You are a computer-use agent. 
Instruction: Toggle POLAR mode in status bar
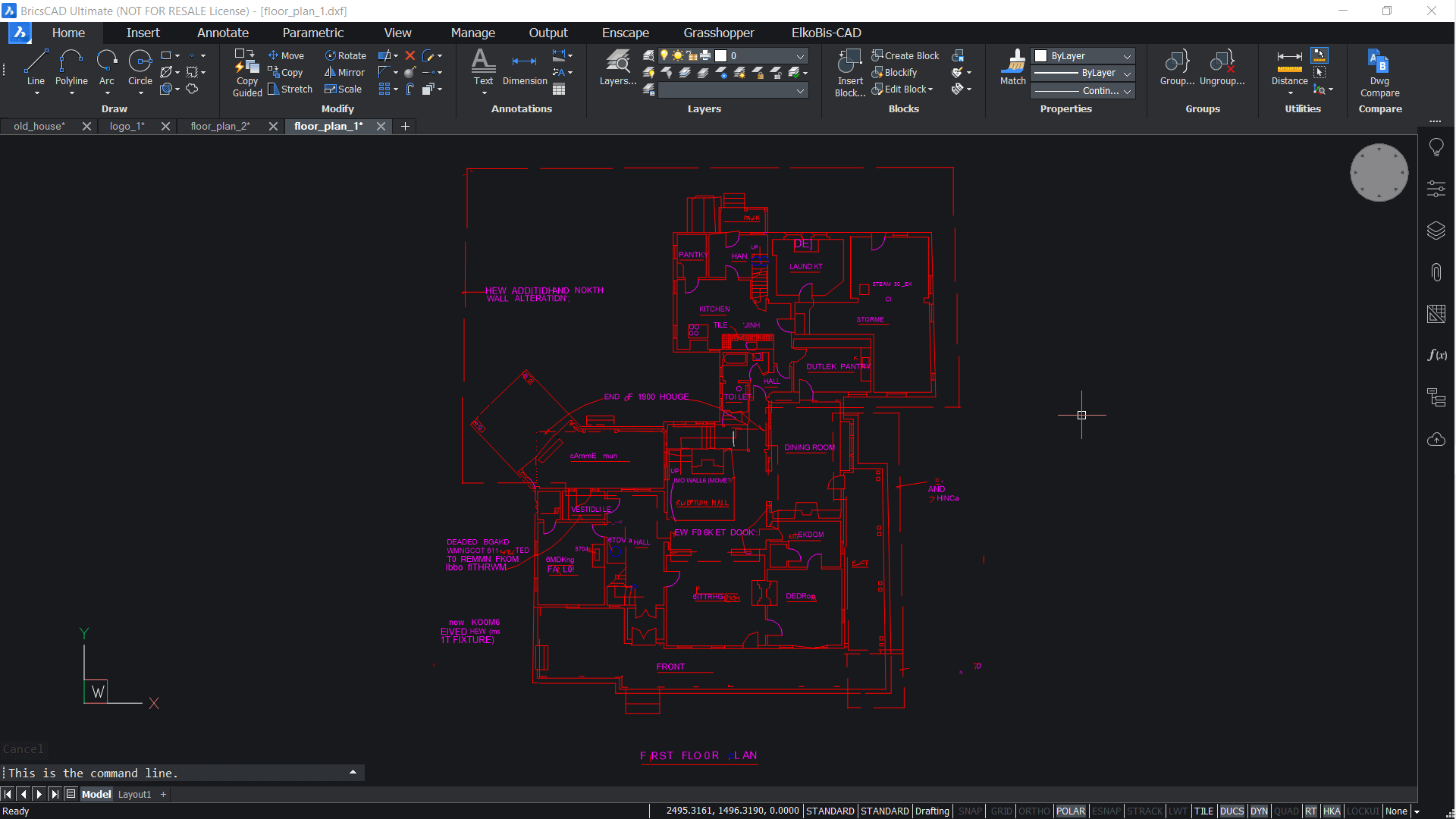[1069, 810]
